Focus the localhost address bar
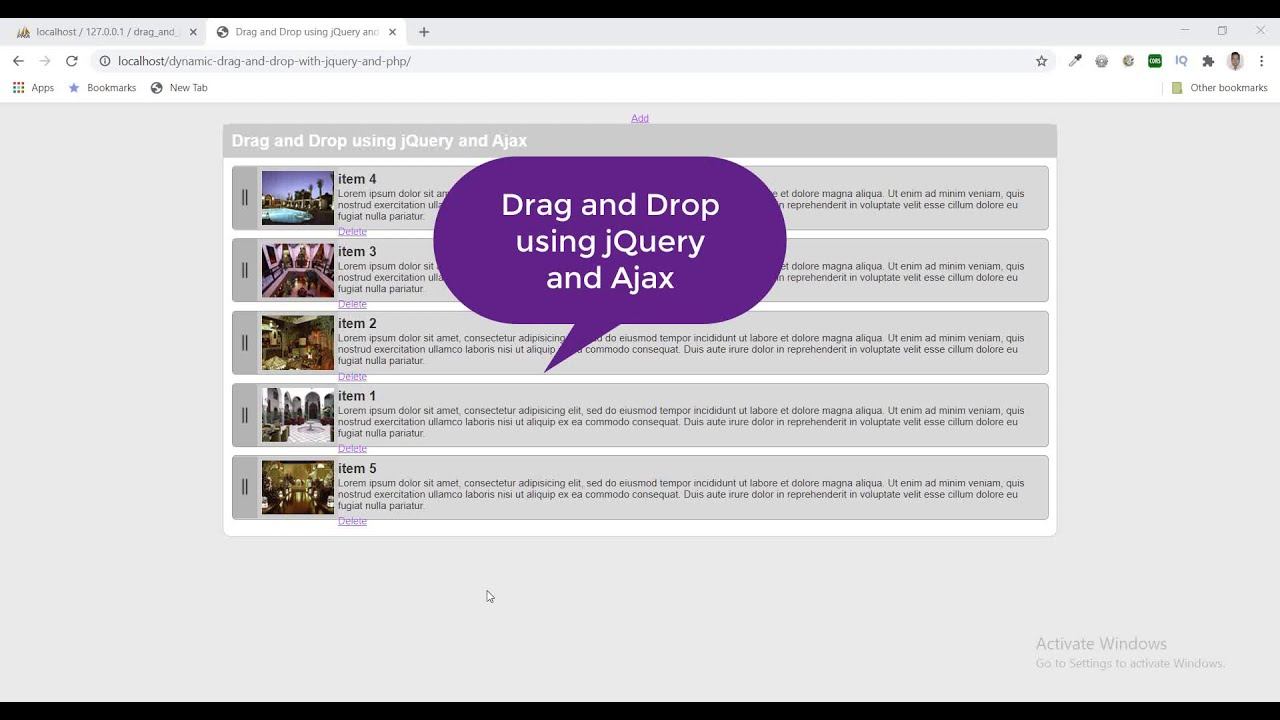The image size is (1280, 720). pos(570,61)
